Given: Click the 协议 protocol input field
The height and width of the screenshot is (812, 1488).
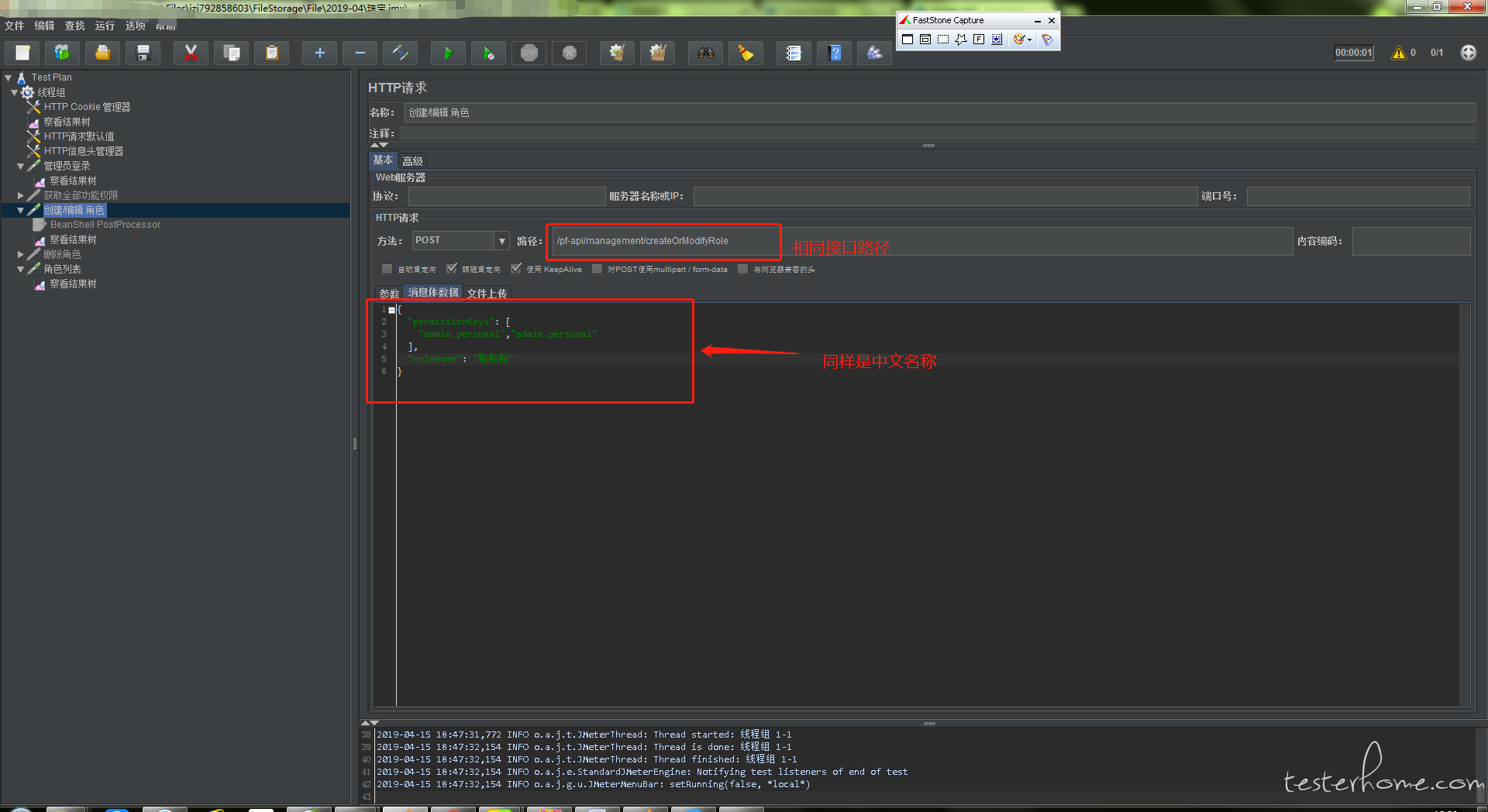Looking at the screenshot, I should tap(507, 196).
